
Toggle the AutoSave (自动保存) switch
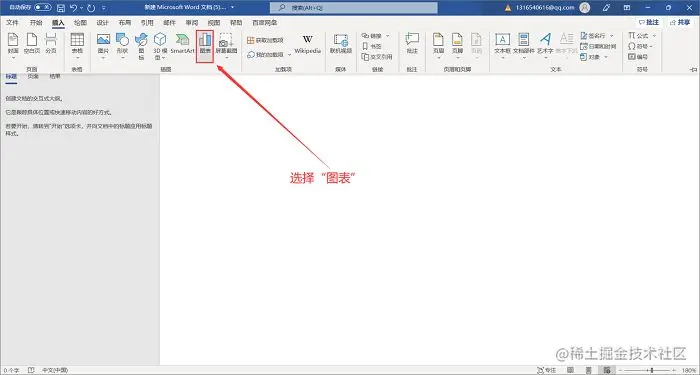pos(42,8)
